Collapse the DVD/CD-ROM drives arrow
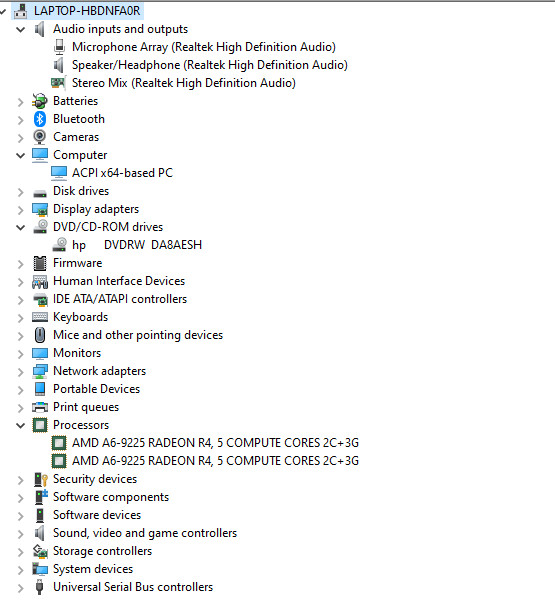 [x=21, y=228]
